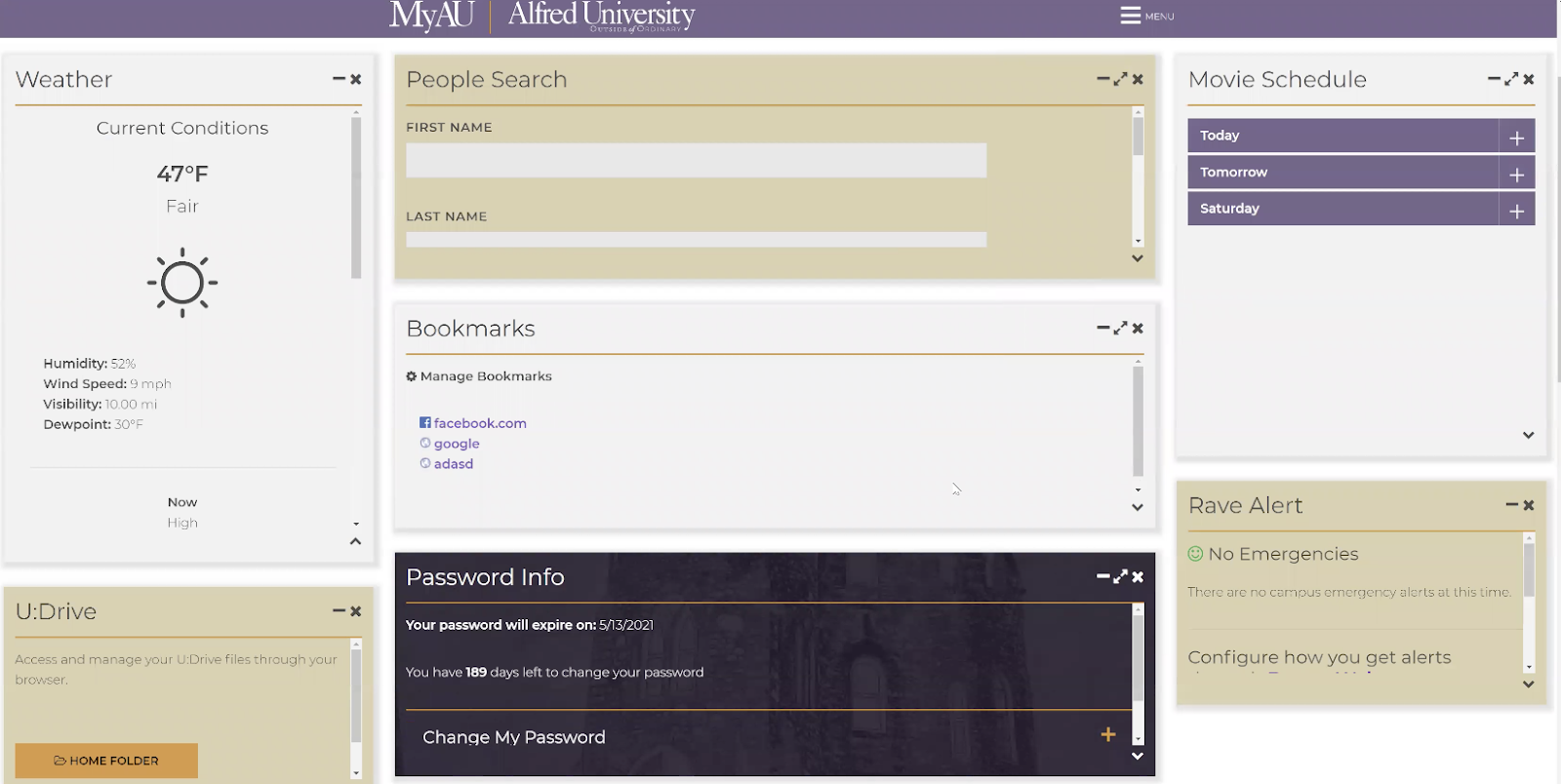Expand the Tomorrow movie schedule
Screen dimensions: 1561x784
point(1516,174)
